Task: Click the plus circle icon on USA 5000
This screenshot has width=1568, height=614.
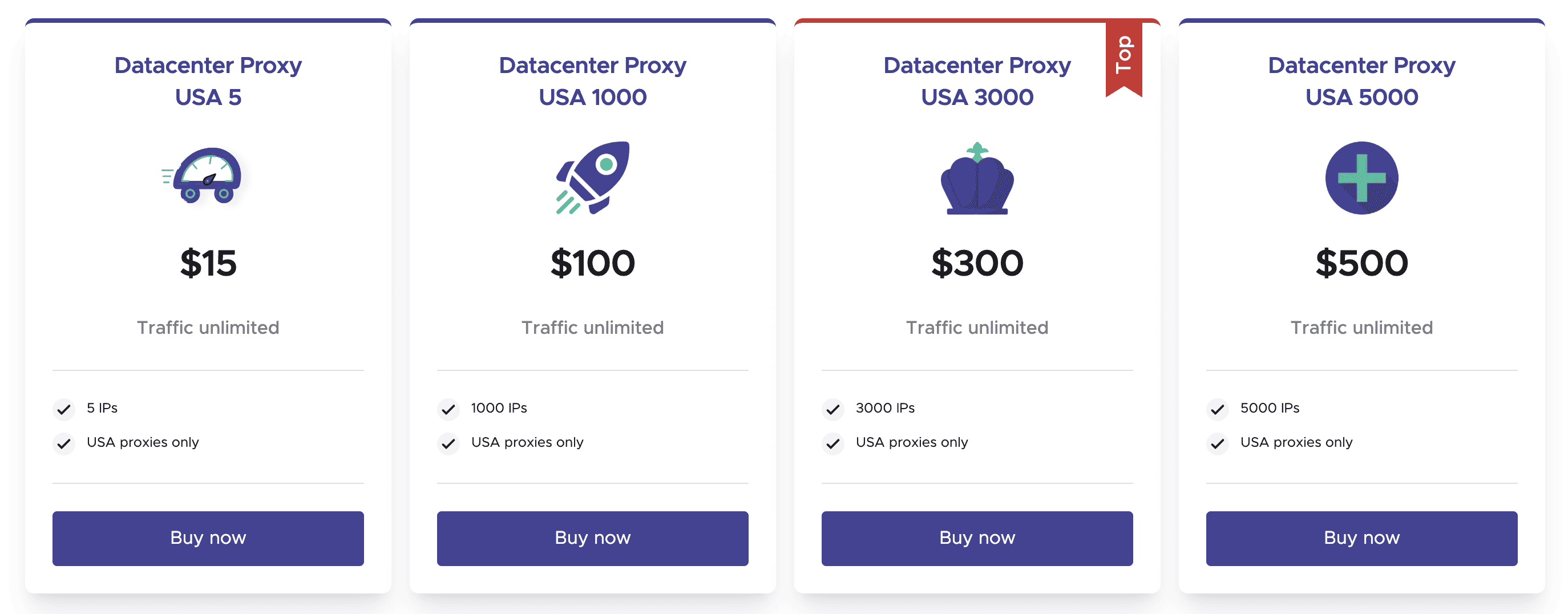Action: pyautogui.click(x=1361, y=177)
